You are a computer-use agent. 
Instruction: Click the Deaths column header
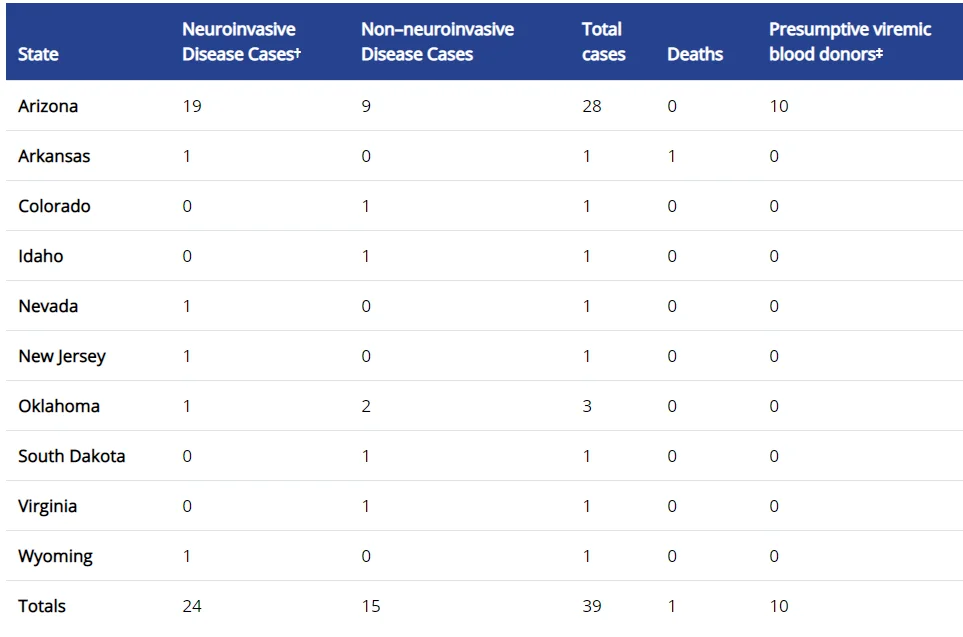[695, 54]
